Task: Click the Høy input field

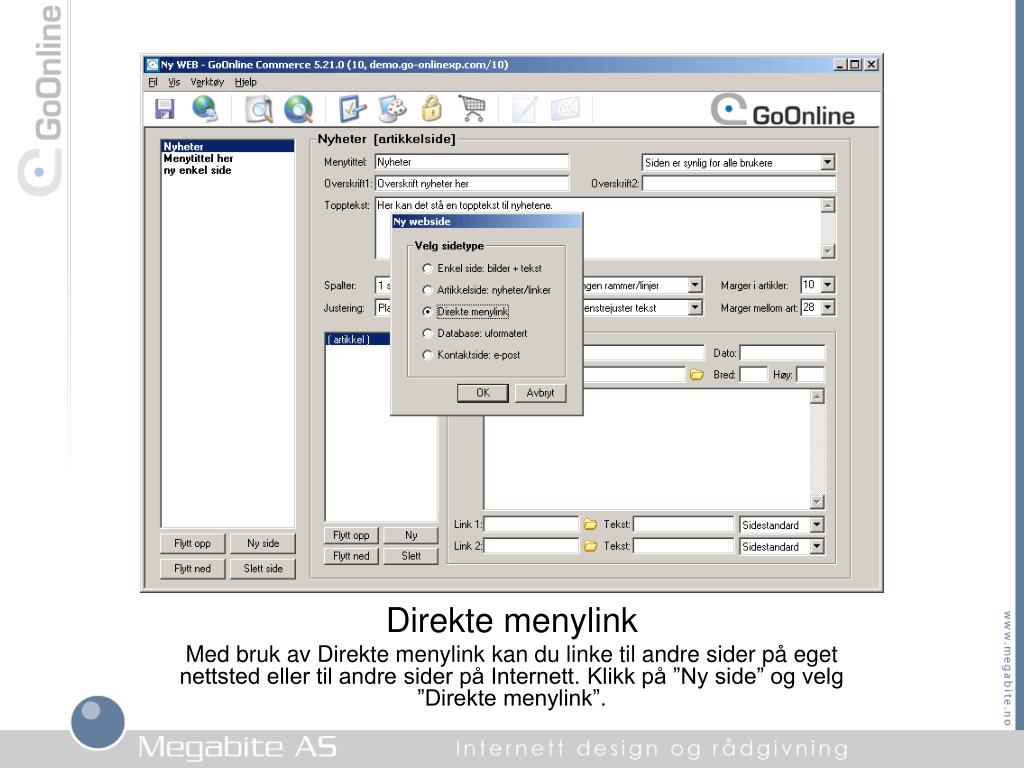Action: (810, 375)
